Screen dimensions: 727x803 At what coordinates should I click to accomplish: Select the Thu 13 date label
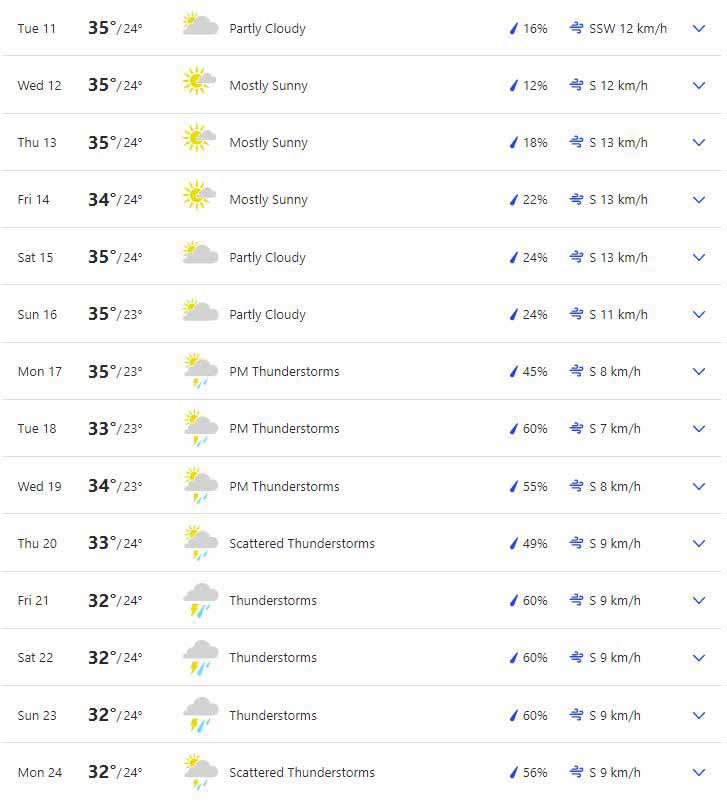click(x=37, y=142)
